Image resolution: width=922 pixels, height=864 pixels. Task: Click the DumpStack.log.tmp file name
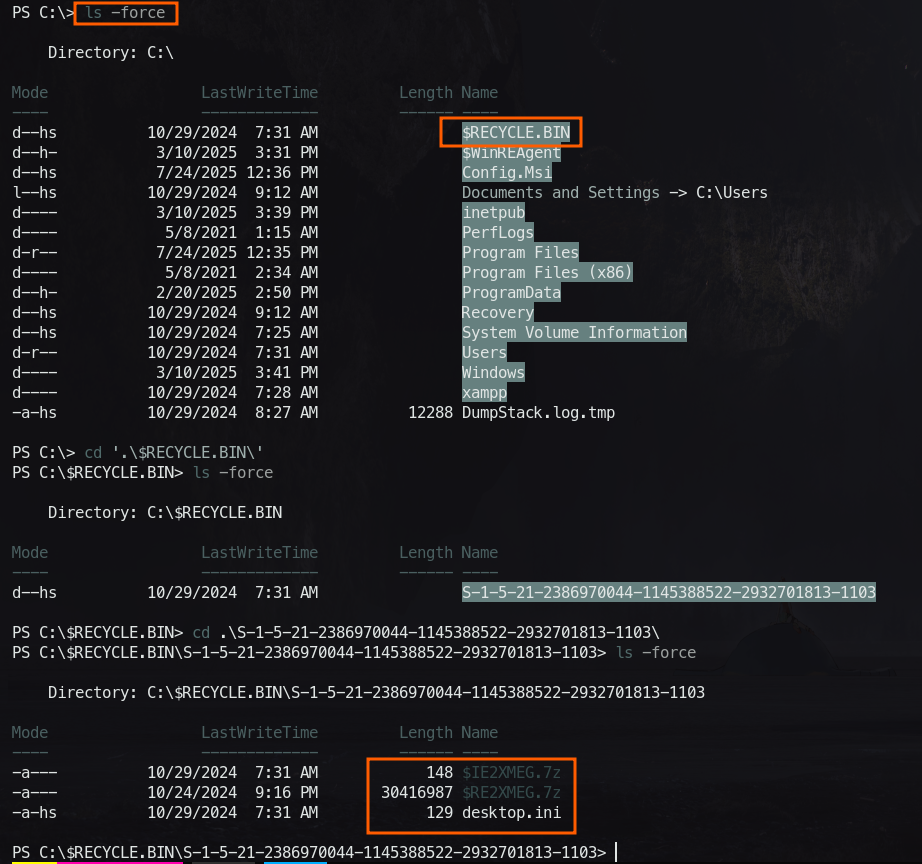point(538,412)
